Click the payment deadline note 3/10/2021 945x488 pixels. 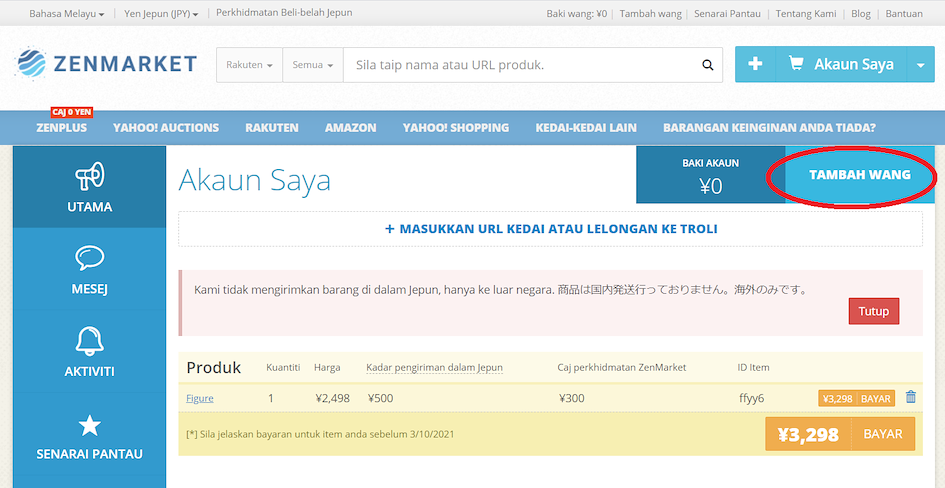[321, 434]
